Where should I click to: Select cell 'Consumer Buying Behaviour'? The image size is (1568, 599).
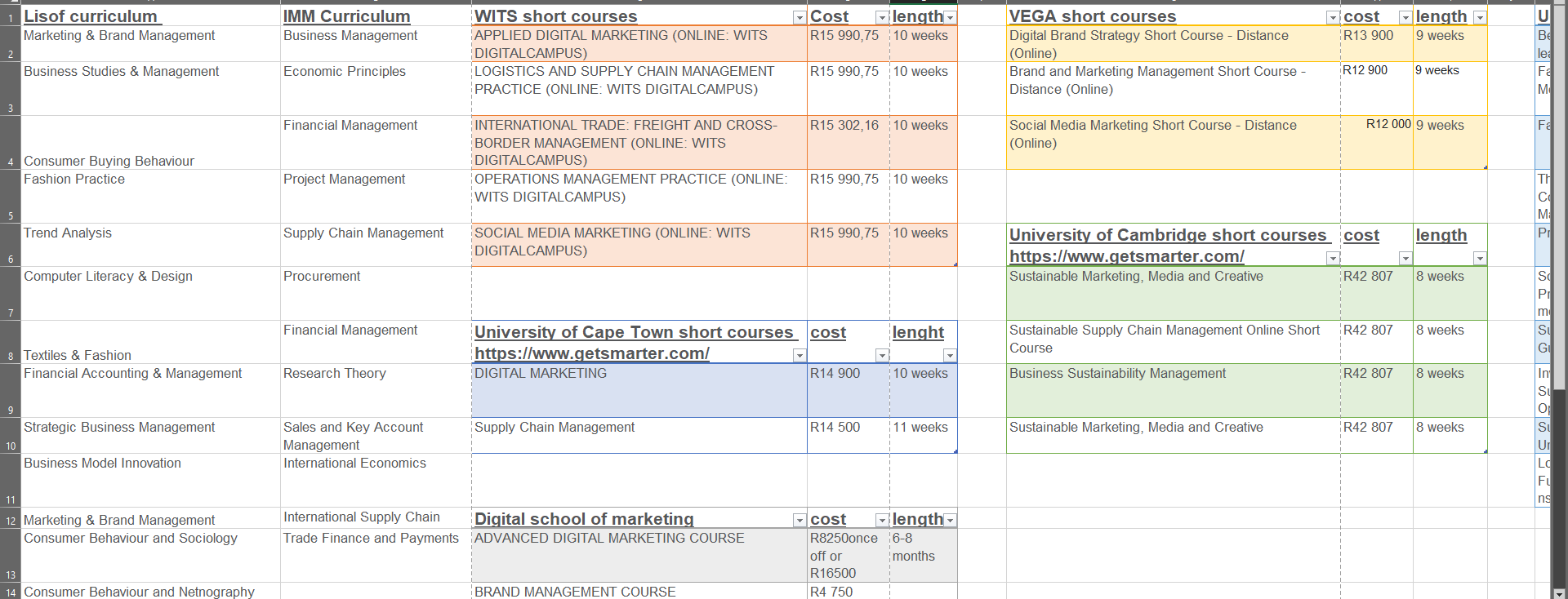tap(150, 143)
